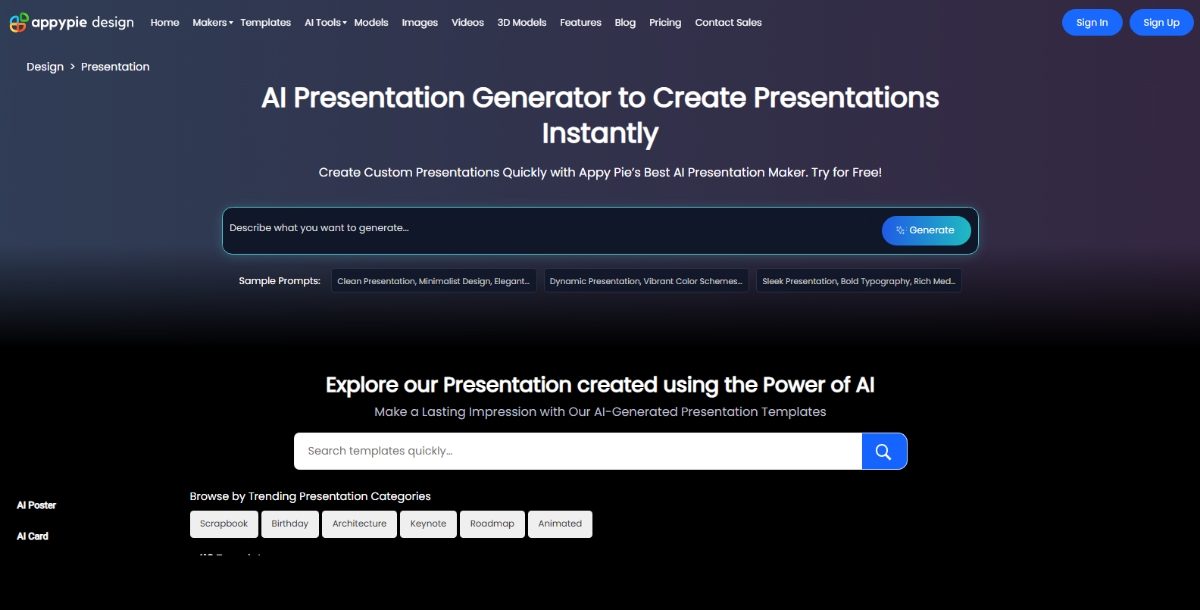1200x610 pixels.
Task: Toggle the Keynote category filter
Action: pyautogui.click(x=428, y=523)
